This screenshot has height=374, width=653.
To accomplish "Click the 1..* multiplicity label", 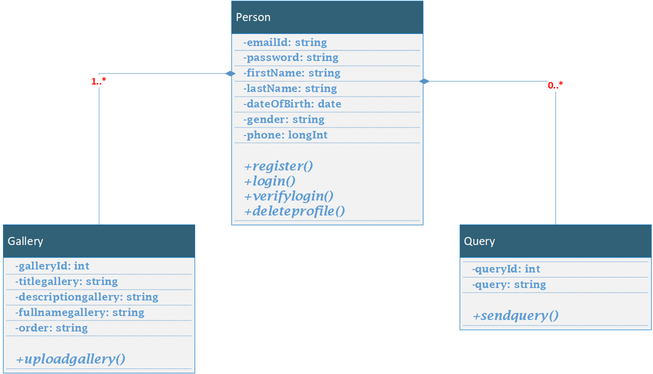I will click(99, 81).
